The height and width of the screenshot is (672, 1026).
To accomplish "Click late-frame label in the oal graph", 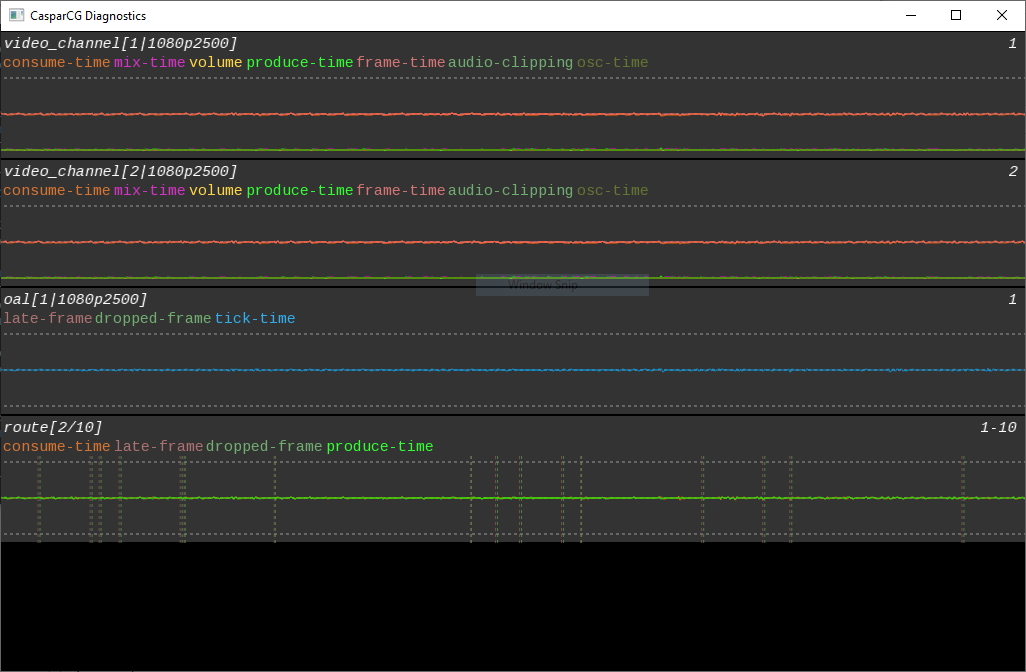I will pos(48,318).
